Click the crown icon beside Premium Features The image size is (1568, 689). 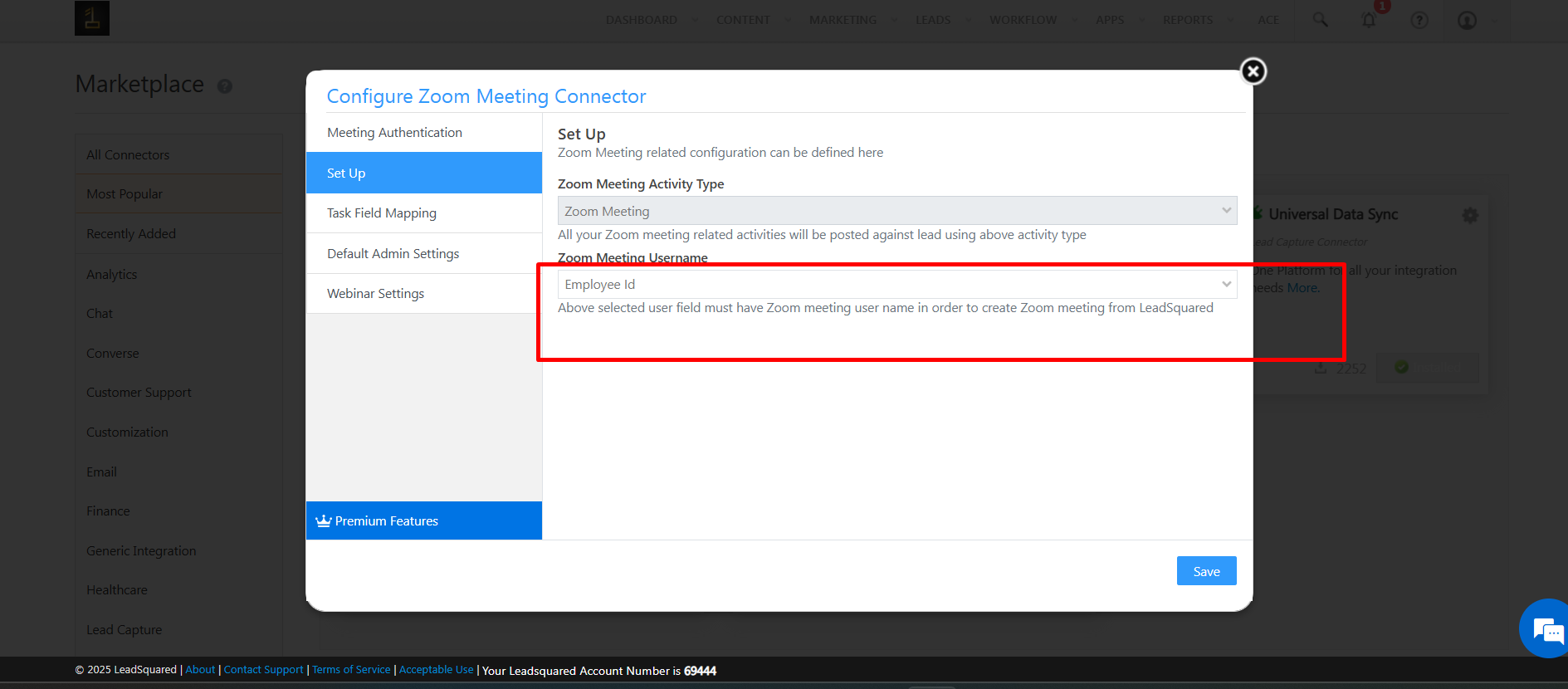(x=324, y=520)
